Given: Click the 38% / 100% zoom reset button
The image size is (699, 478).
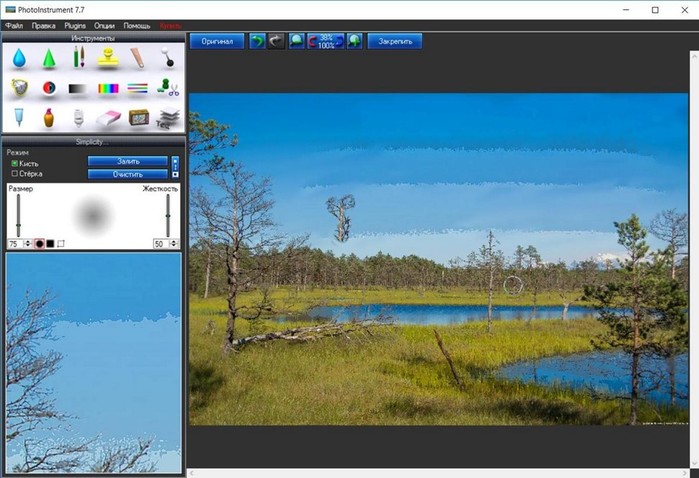Looking at the screenshot, I should (x=325, y=41).
